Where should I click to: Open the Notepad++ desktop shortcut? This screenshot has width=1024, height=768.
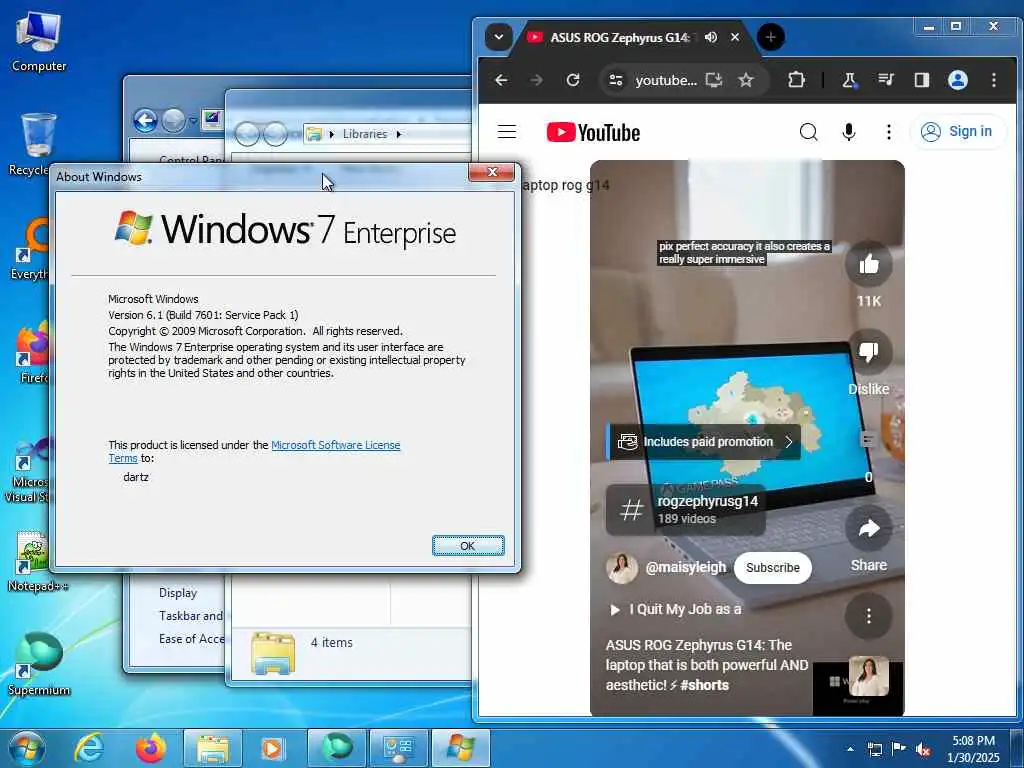click(37, 562)
